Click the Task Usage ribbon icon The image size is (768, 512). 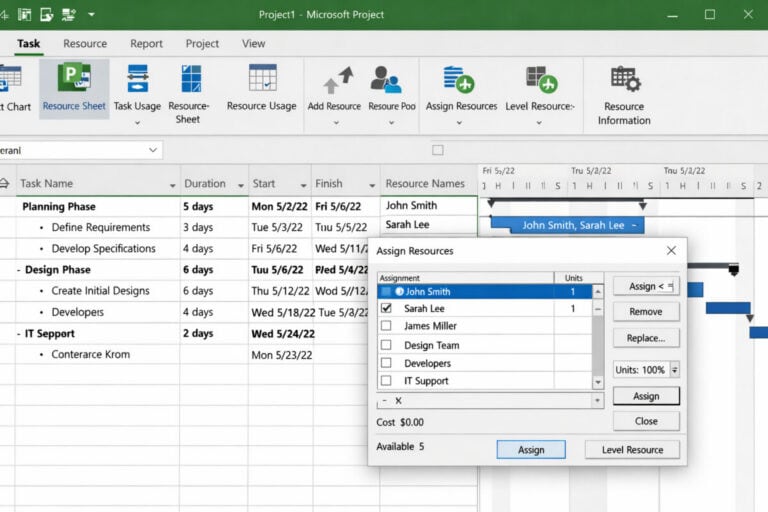click(138, 78)
